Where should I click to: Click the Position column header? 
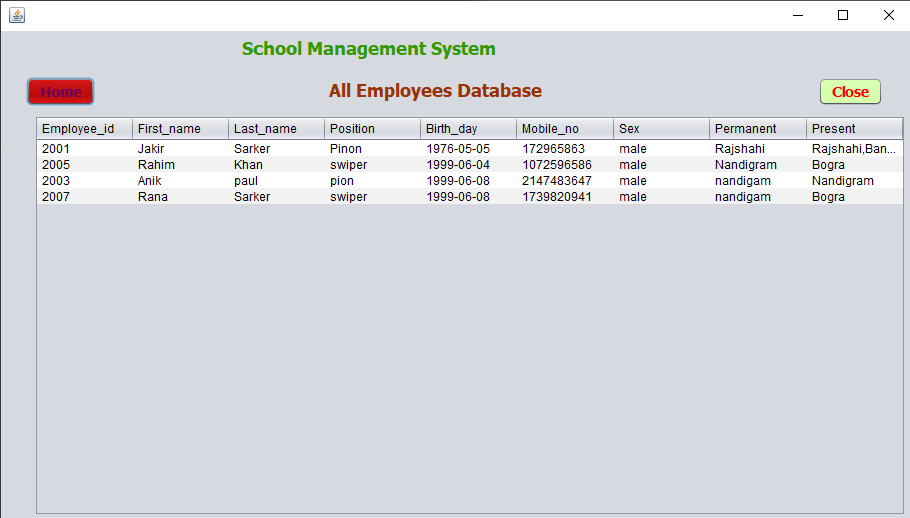click(372, 129)
